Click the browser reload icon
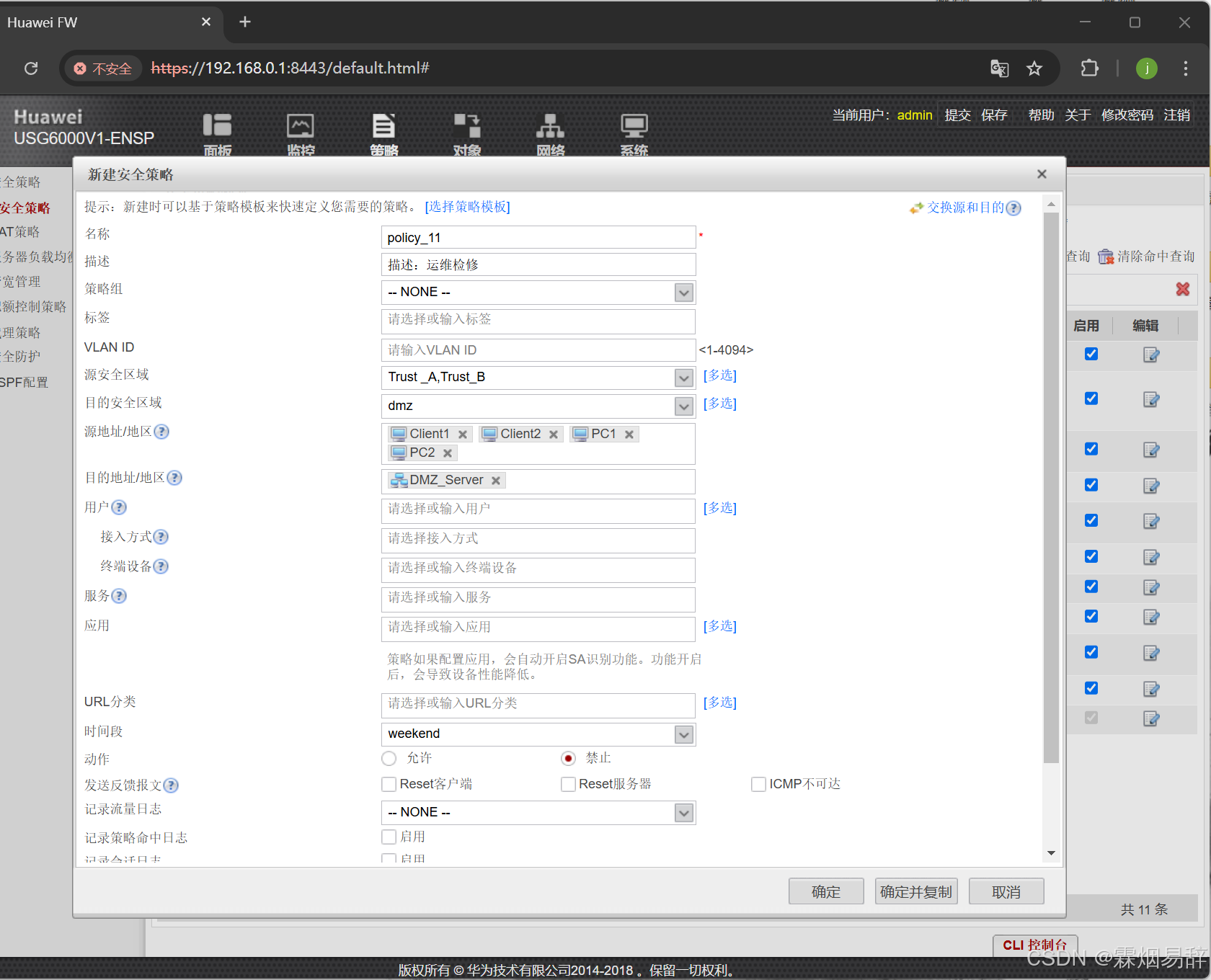Image resolution: width=1211 pixels, height=980 pixels. point(31,68)
